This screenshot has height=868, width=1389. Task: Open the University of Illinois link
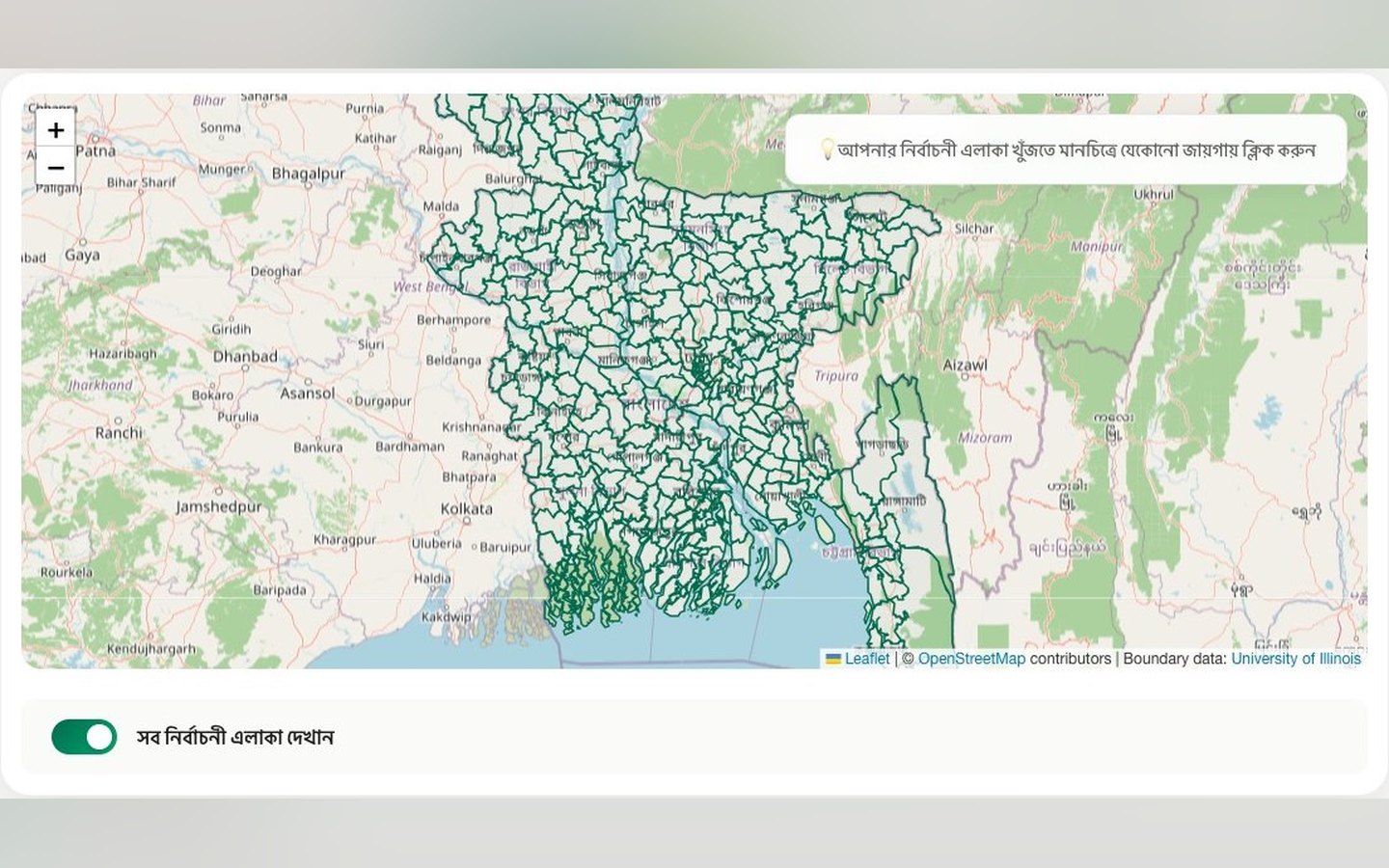pyautogui.click(x=1295, y=659)
